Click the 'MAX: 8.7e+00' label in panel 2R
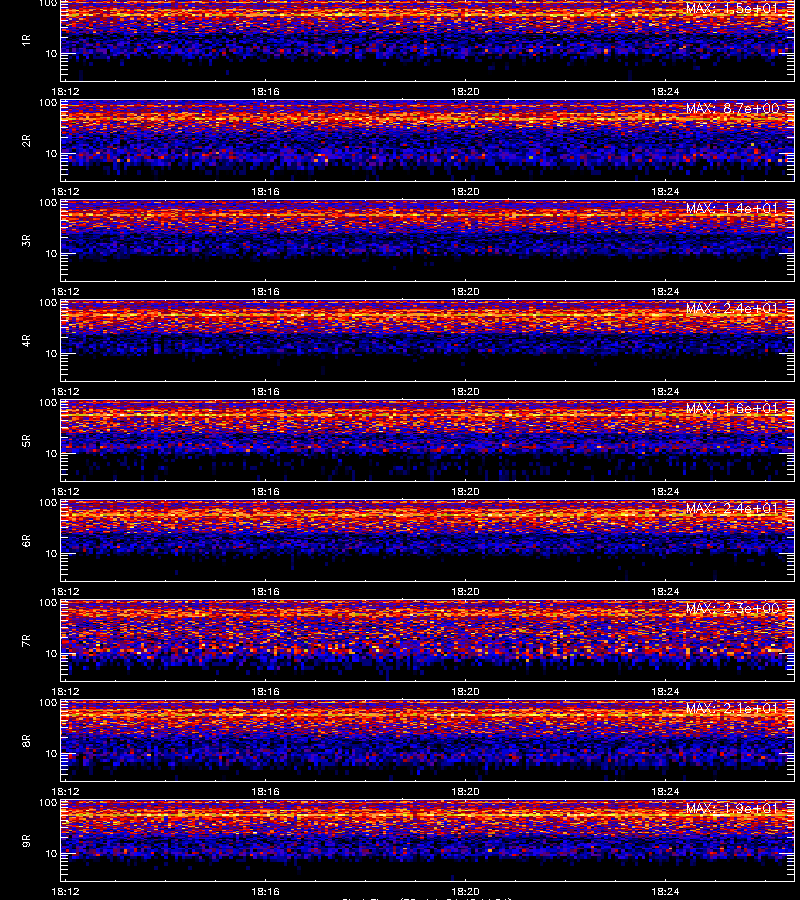Screen dimensions: 800x900 [732, 108]
